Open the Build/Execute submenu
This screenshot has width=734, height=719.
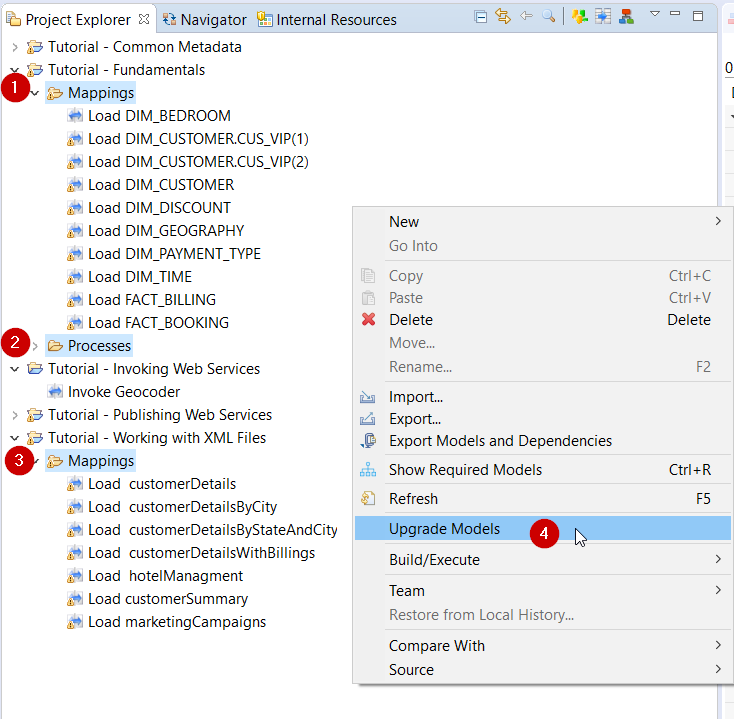543,560
